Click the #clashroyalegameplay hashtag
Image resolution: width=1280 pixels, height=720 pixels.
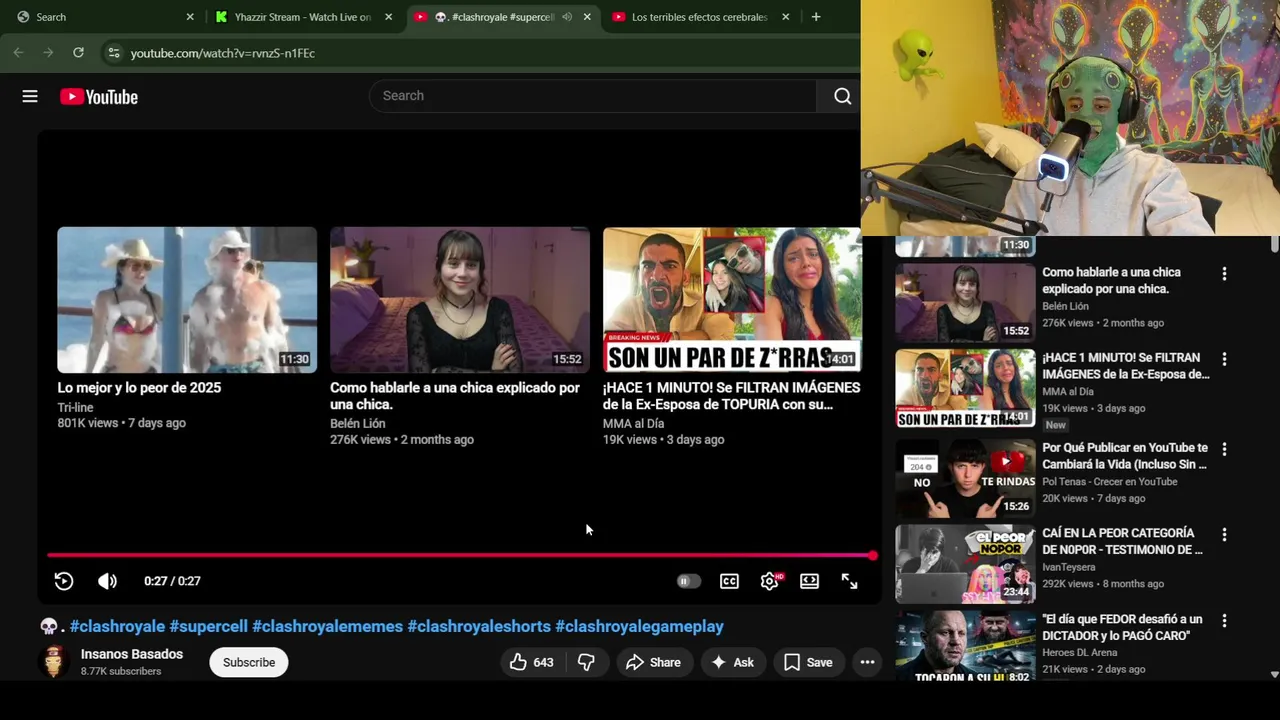click(x=639, y=626)
